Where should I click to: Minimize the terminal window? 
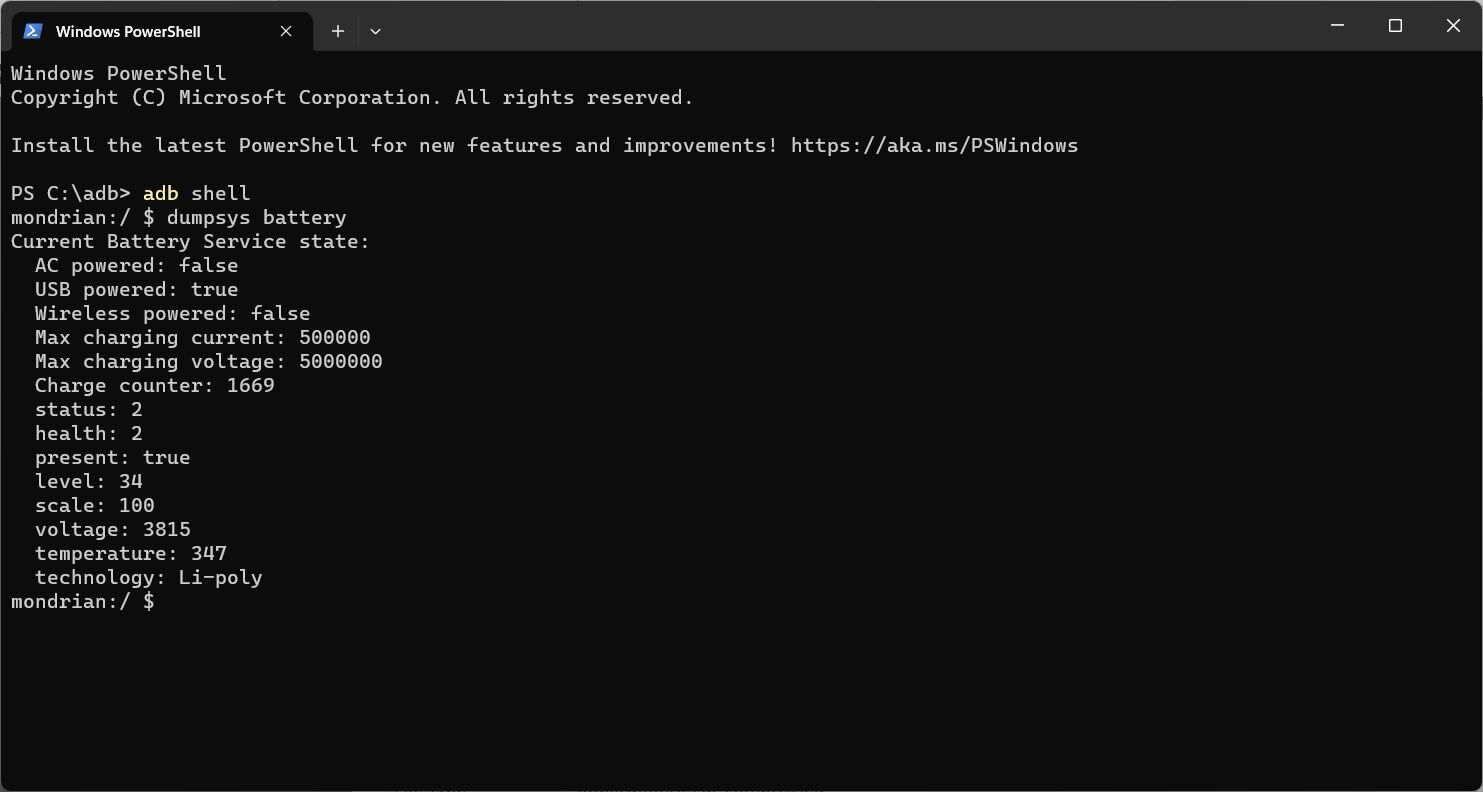click(1338, 26)
